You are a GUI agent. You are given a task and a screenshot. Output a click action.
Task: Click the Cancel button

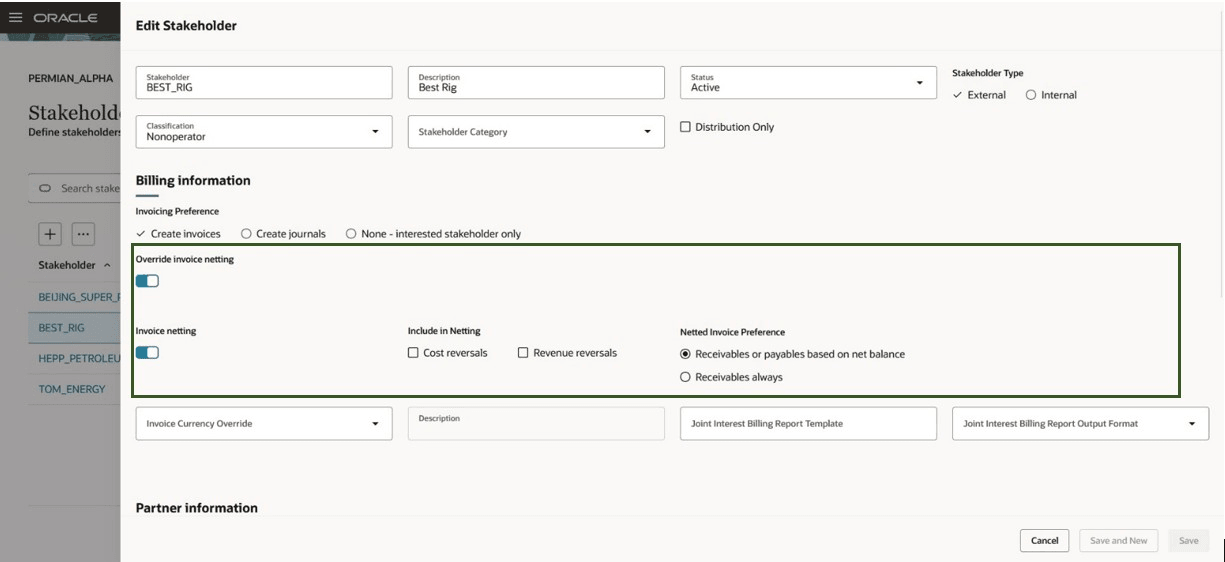tap(1044, 541)
